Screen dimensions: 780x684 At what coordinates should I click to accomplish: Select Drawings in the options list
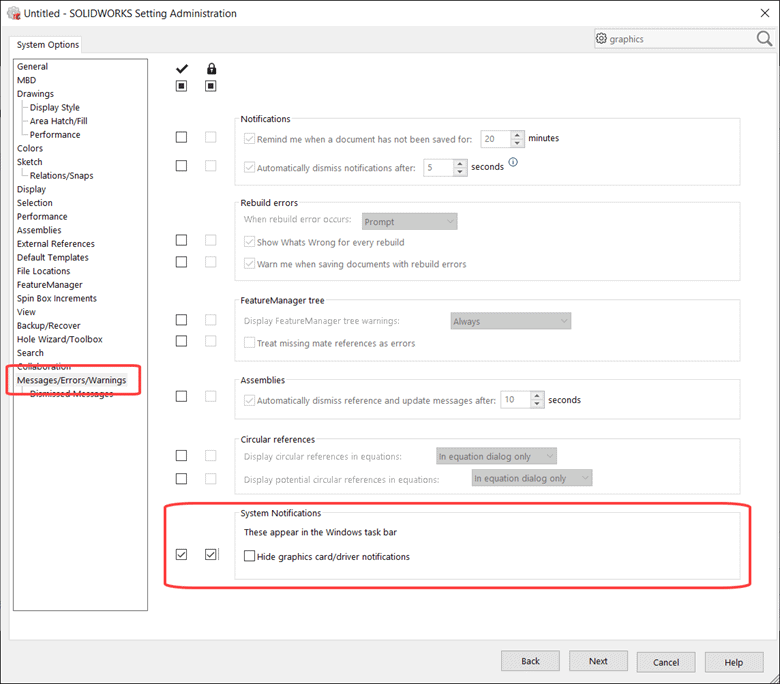point(35,94)
